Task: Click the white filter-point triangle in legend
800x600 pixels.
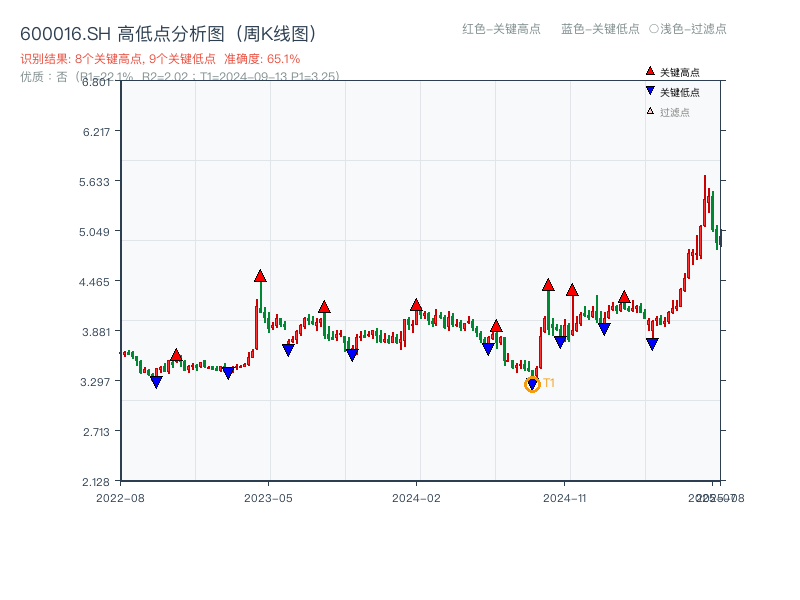Action: [650, 112]
